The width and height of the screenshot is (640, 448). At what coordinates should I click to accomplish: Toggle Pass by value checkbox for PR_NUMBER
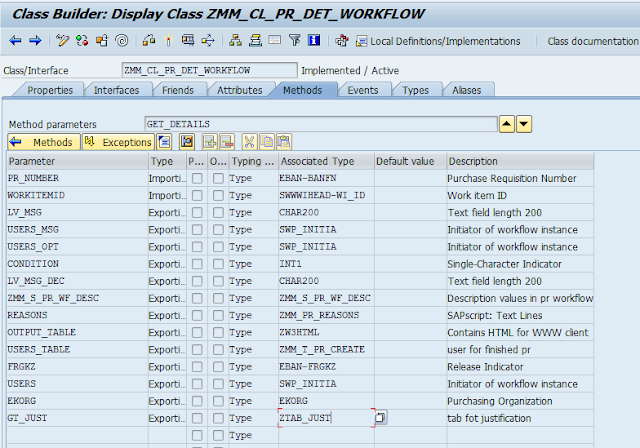coord(197,178)
